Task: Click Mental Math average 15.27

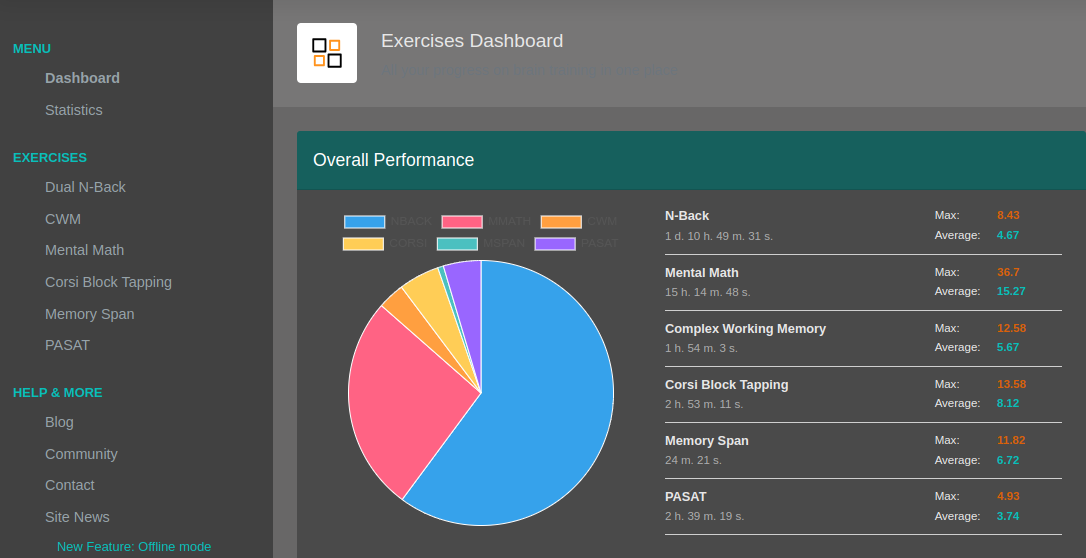Action: pos(1011,291)
